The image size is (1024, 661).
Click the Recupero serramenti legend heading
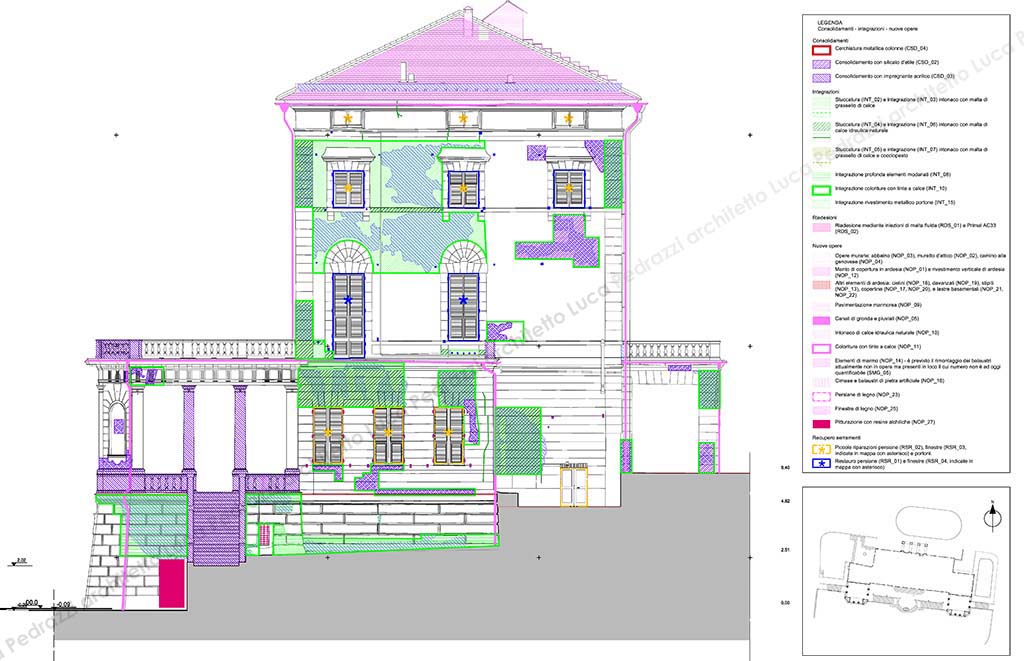pyautogui.click(x=837, y=438)
